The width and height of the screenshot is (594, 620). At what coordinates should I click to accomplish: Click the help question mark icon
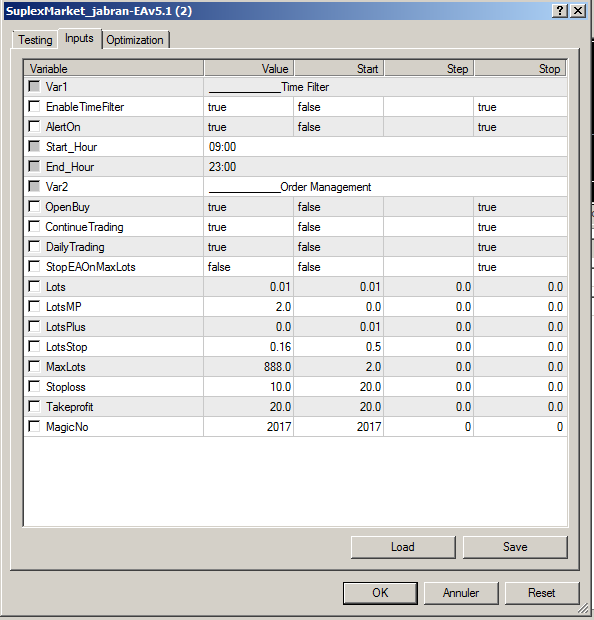tap(560, 11)
